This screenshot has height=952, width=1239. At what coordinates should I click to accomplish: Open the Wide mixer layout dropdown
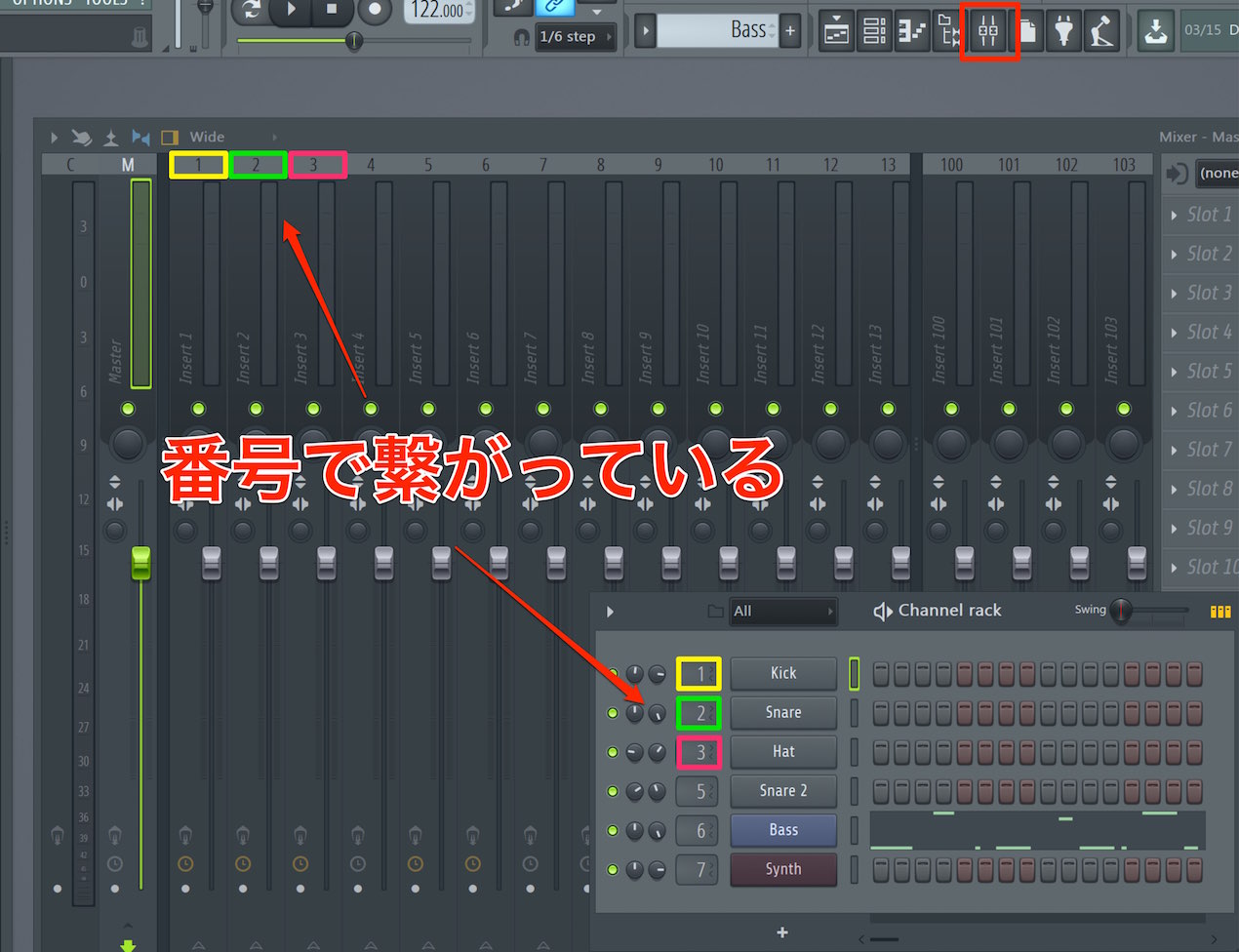pyautogui.click(x=232, y=138)
